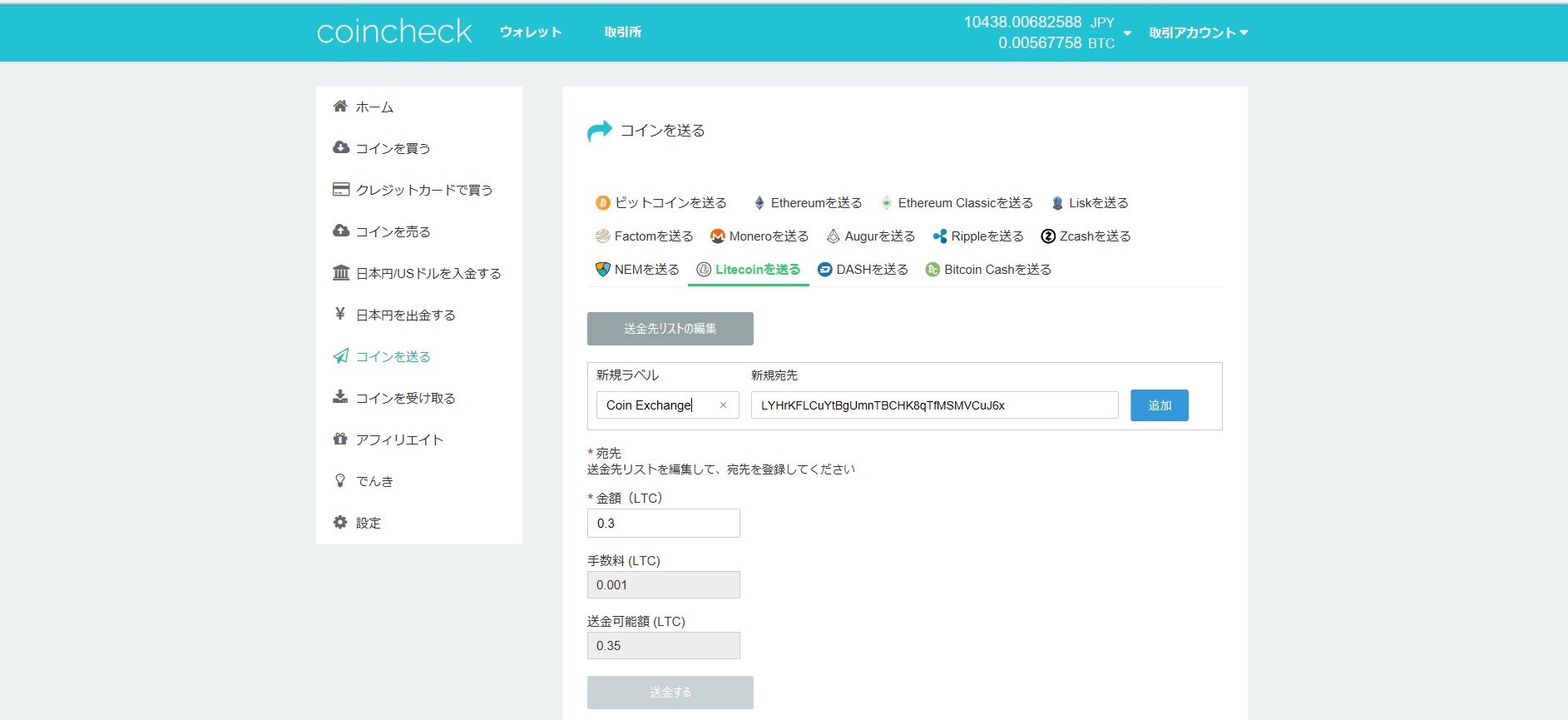This screenshot has height=720, width=1568.
Task: Click the gear settings icon
Action: [x=340, y=522]
